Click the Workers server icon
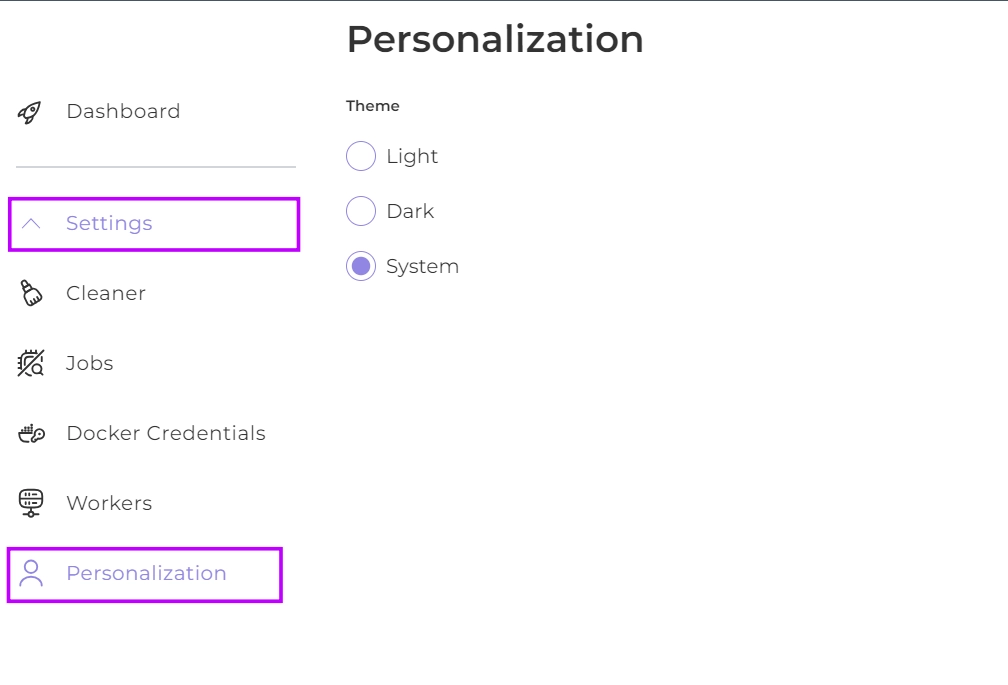1008x685 pixels. 31,503
